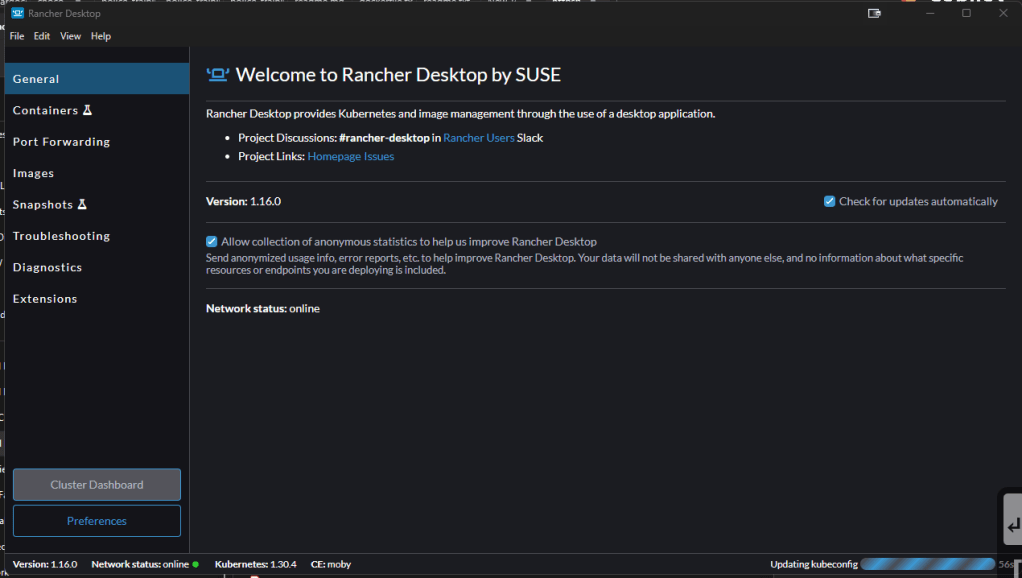Open the Edit menu
This screenshot has width=1022, height=578.
coord(42,36)
